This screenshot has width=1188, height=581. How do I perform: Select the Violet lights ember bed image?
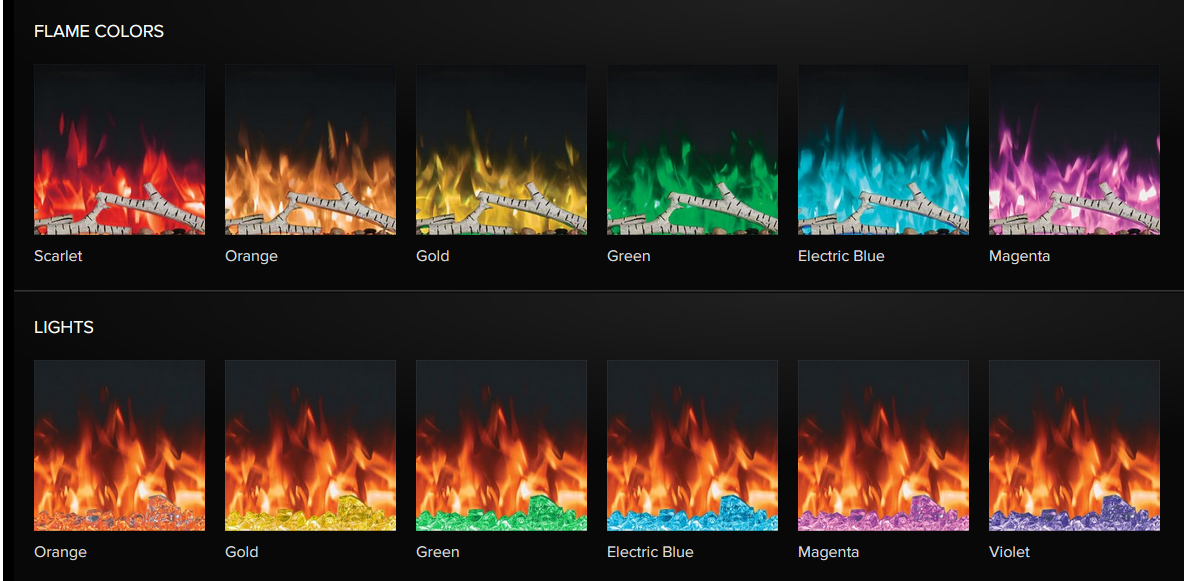(1074, 445)
